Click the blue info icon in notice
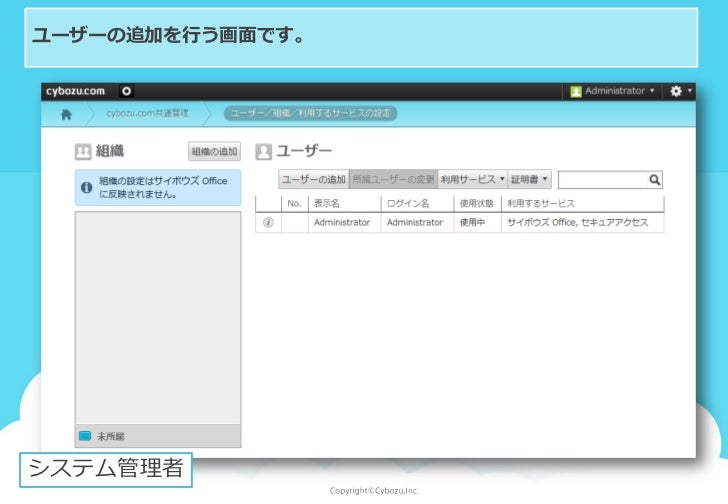The image size is (728, 504). 86,187
